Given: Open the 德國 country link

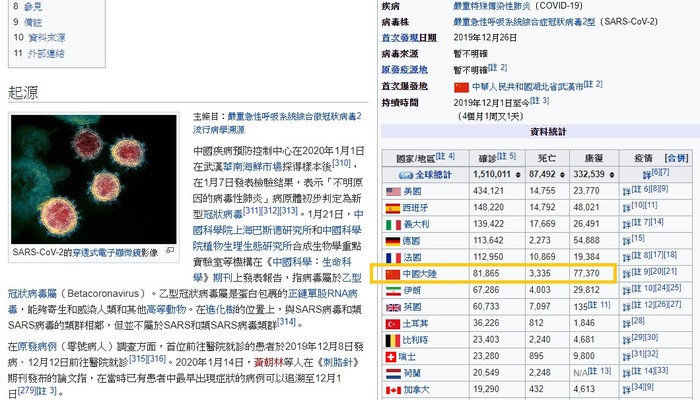Looking at the screenshot, I should pyautogui.click(x=412, y=241).
